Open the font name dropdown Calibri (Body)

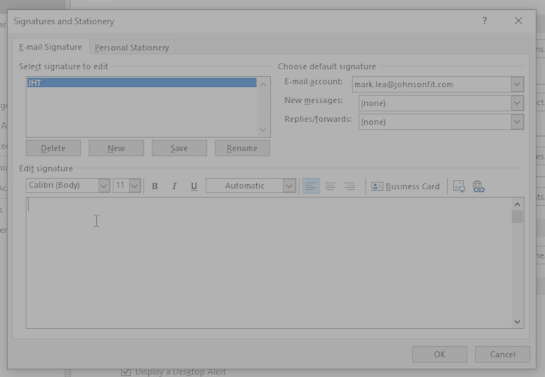click(103, 186)
